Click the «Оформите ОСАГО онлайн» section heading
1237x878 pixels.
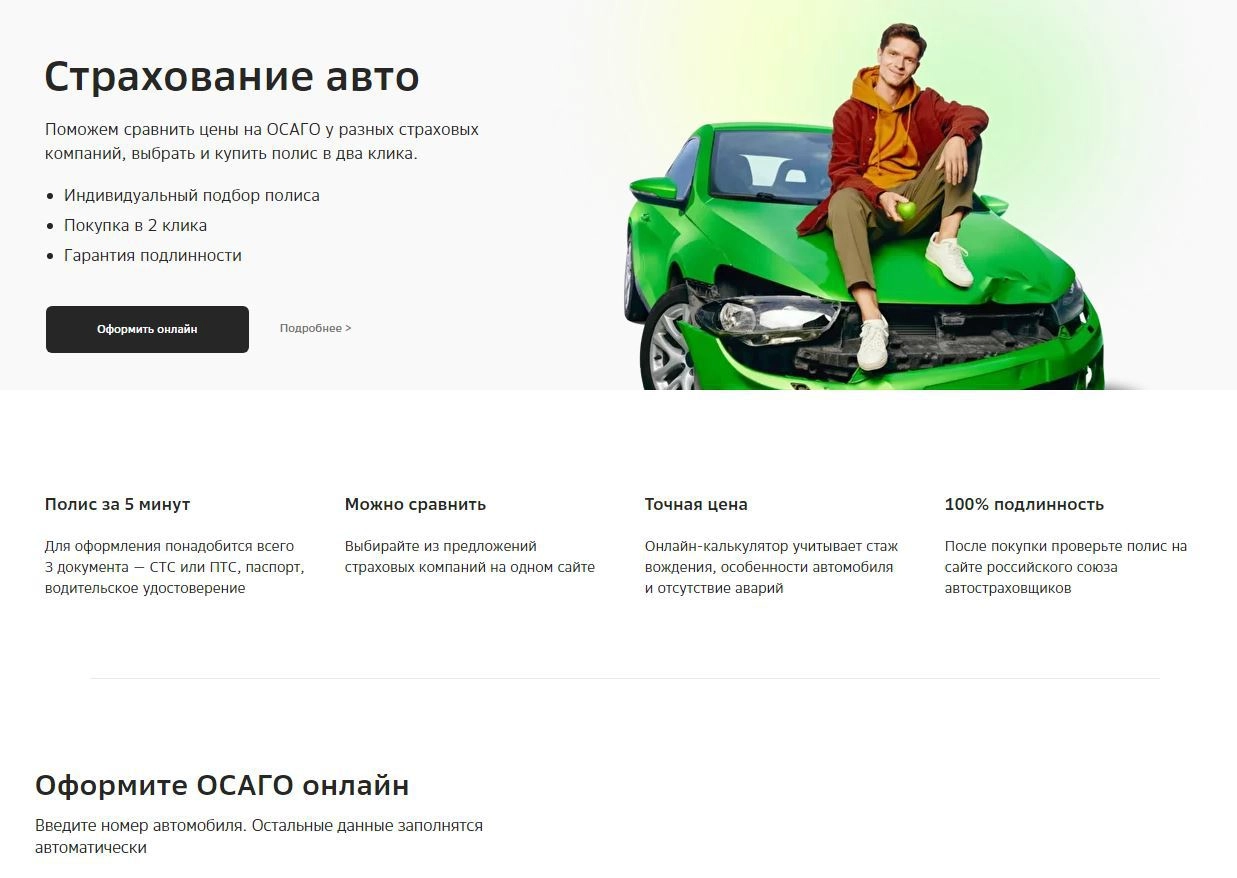pos(222,785)
